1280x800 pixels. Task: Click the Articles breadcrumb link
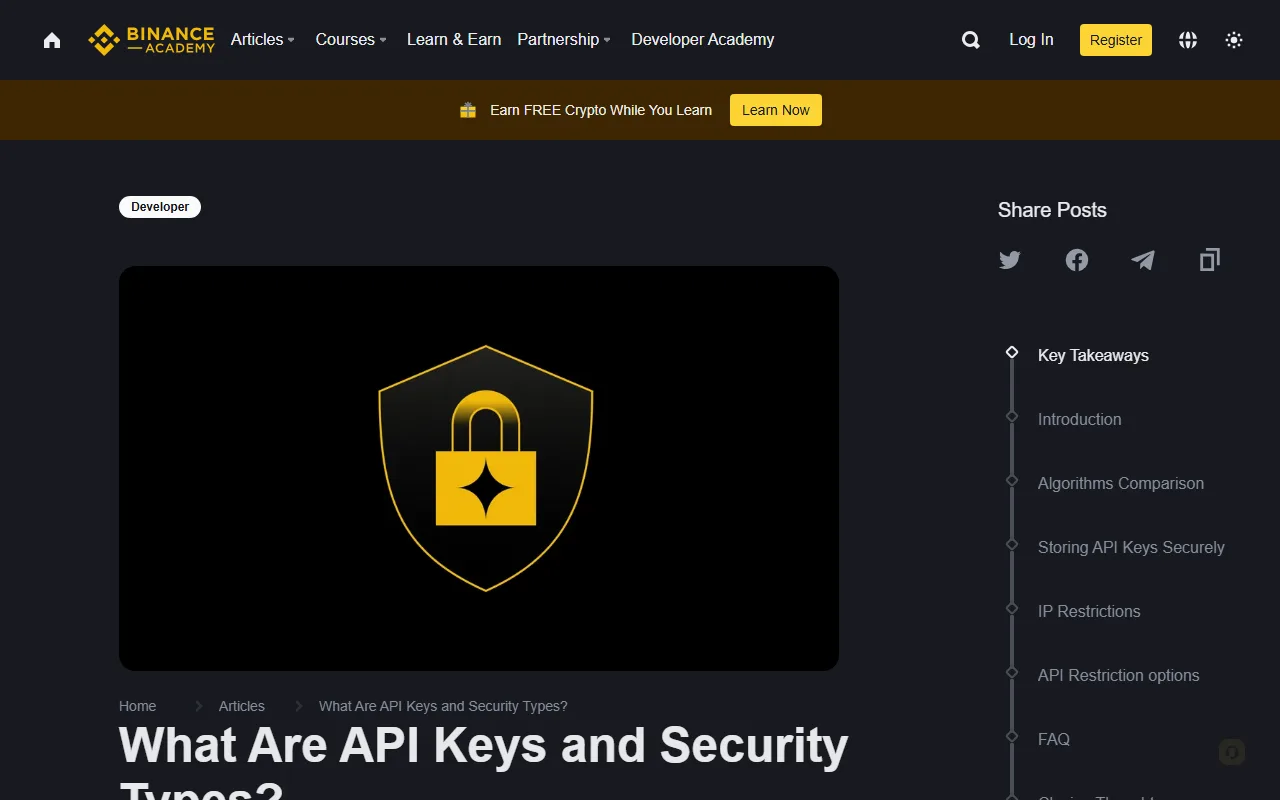click(x=242, y=706)
